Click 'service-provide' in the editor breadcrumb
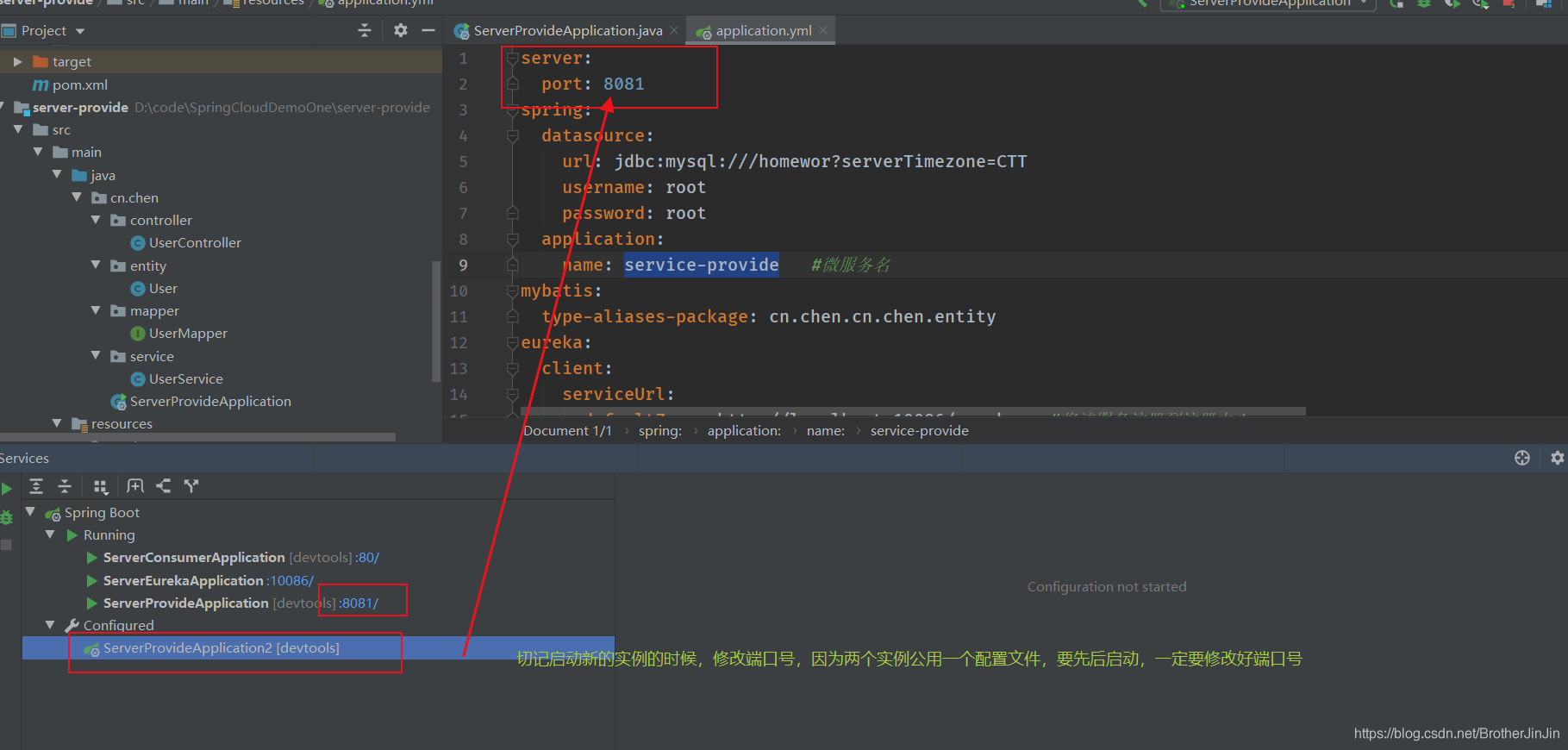The width and height of the screenshot is (1568, 750). pos(920,431)
